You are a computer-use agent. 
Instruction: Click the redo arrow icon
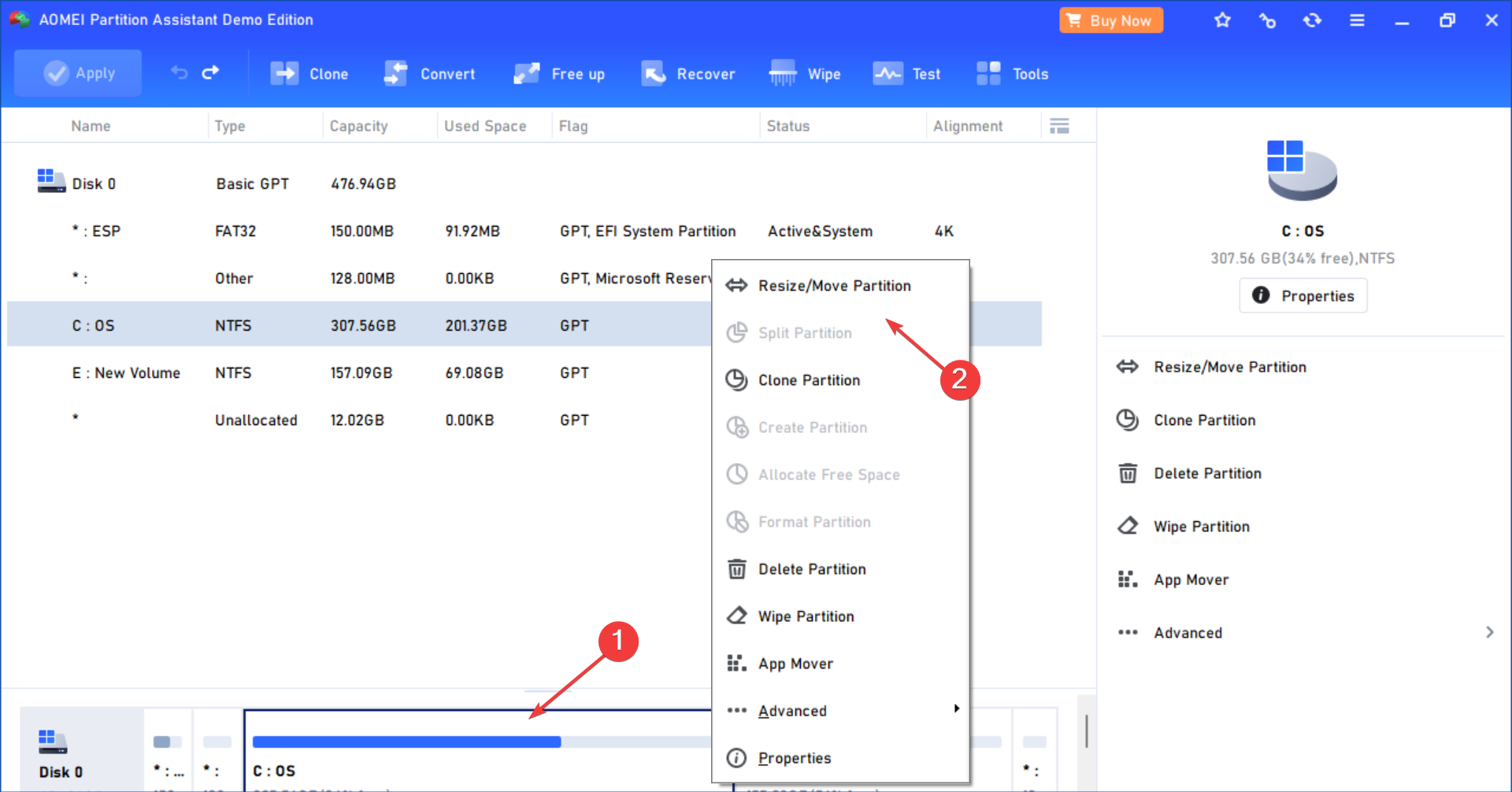(210, 72)
